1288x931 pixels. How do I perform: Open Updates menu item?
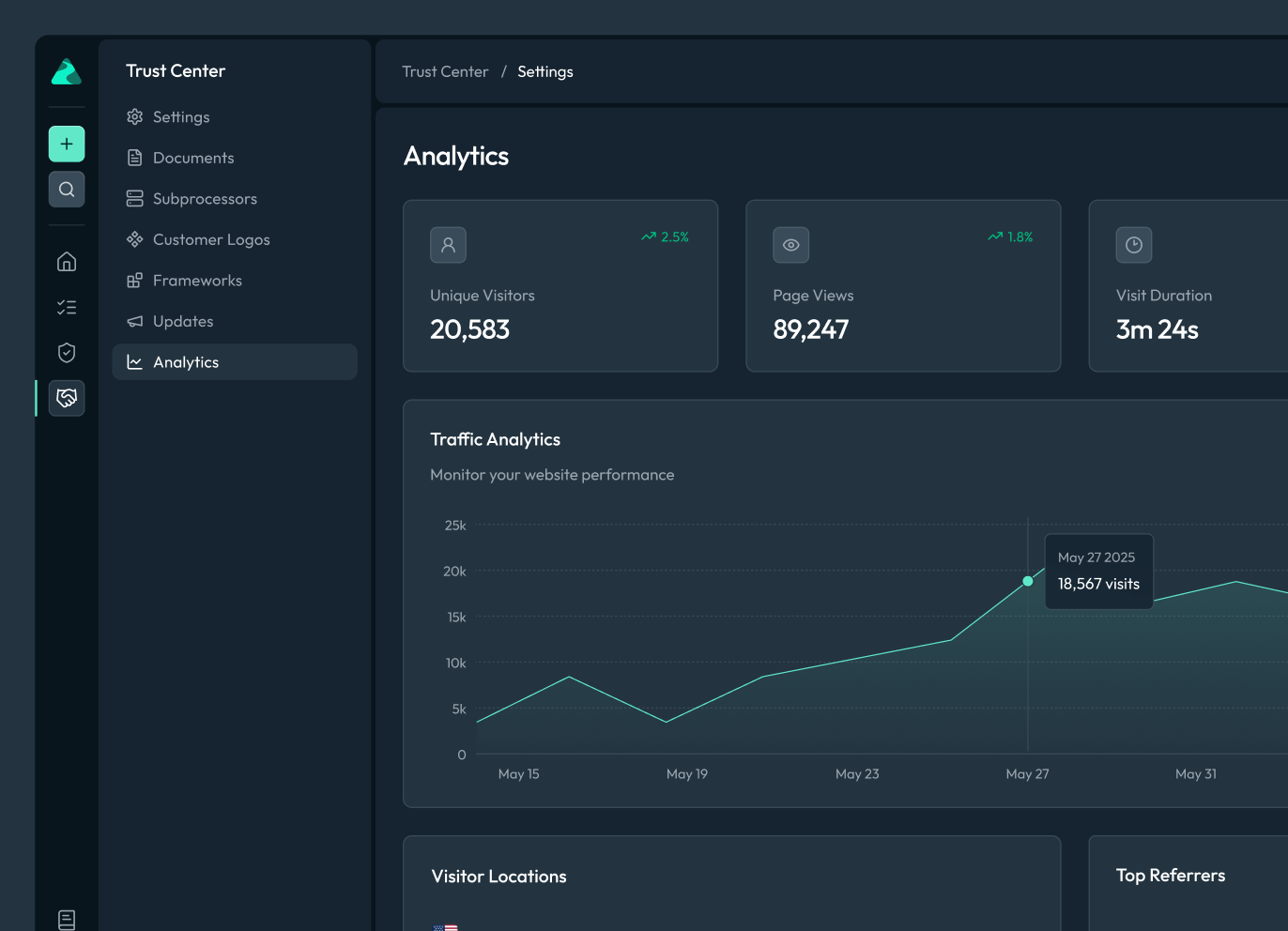click(235, 321)
